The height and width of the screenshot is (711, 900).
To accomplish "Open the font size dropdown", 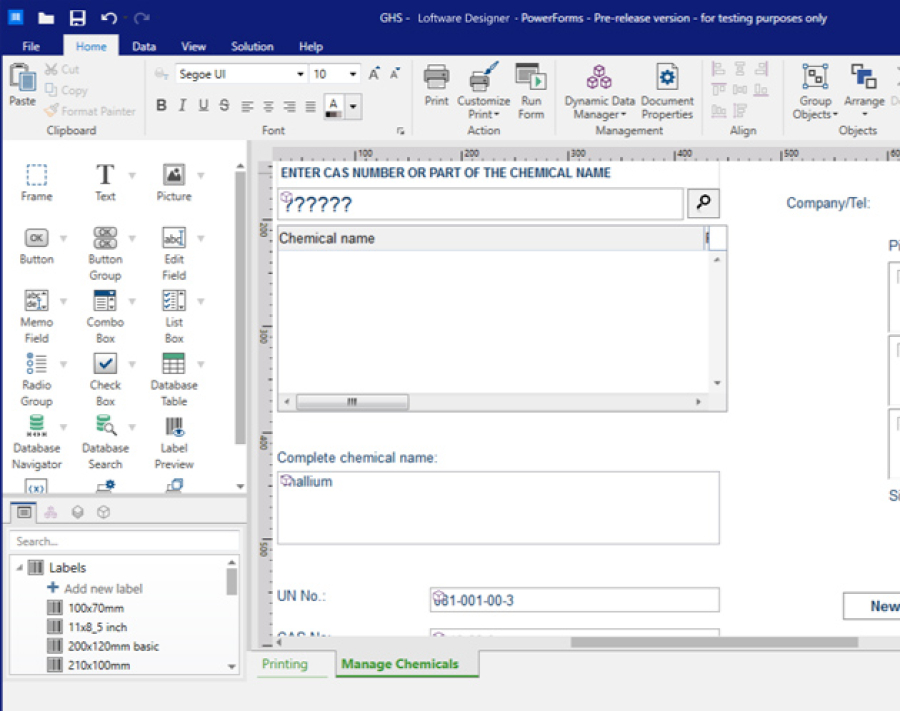I will pyautogui.click(x=353, y=75).
